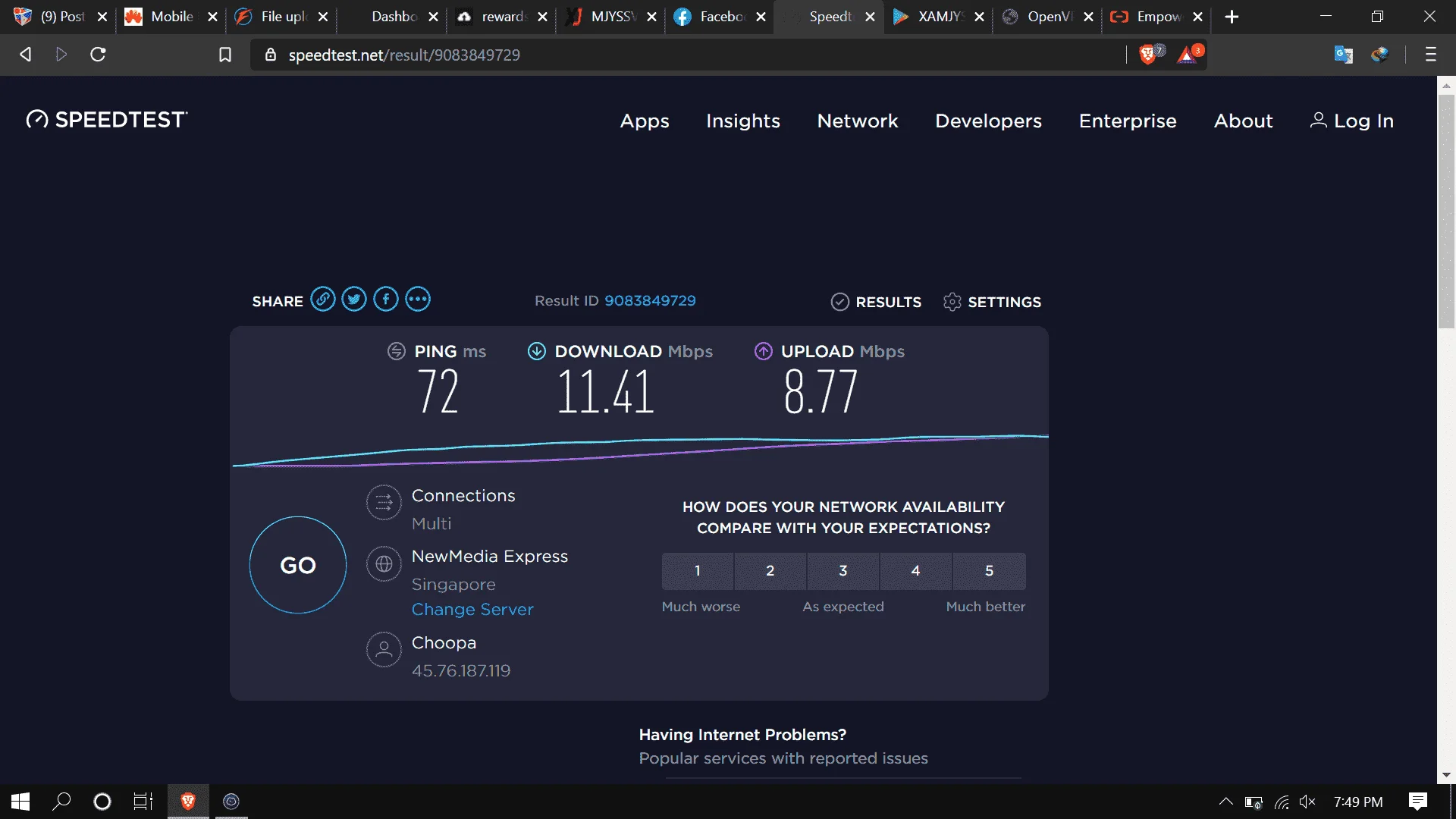Rate network availability as 1
The image size is (1456, 819).
[698, 571]
